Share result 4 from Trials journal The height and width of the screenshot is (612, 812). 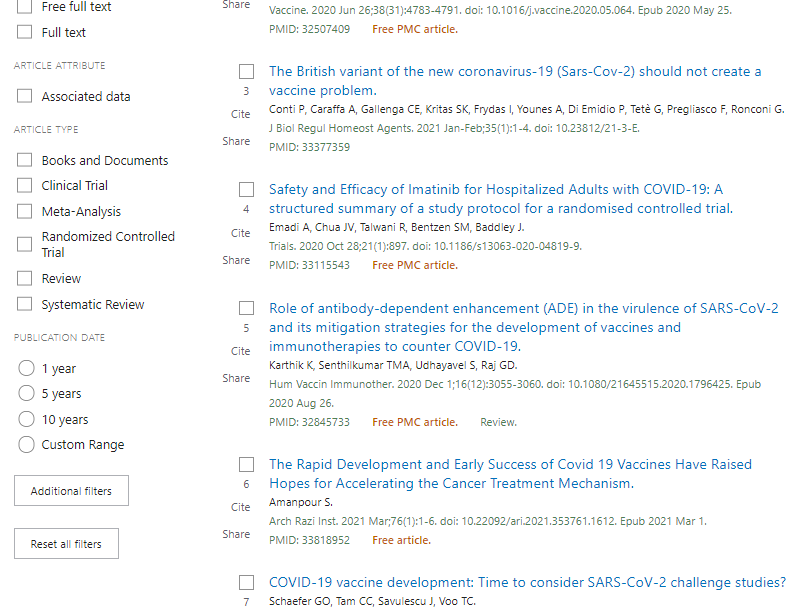point(236,260)
